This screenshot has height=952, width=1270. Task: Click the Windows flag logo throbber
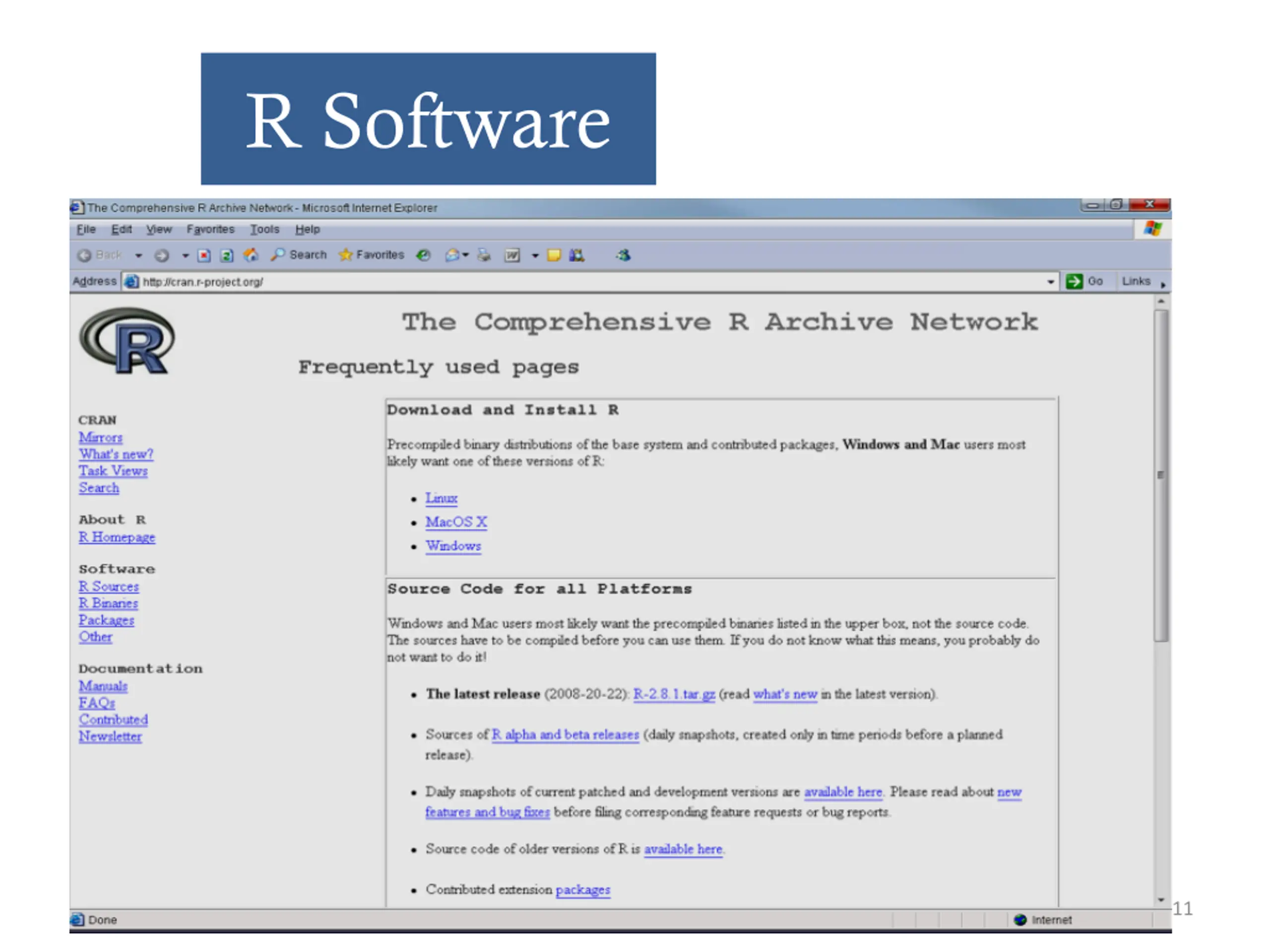pos(1152,229)
